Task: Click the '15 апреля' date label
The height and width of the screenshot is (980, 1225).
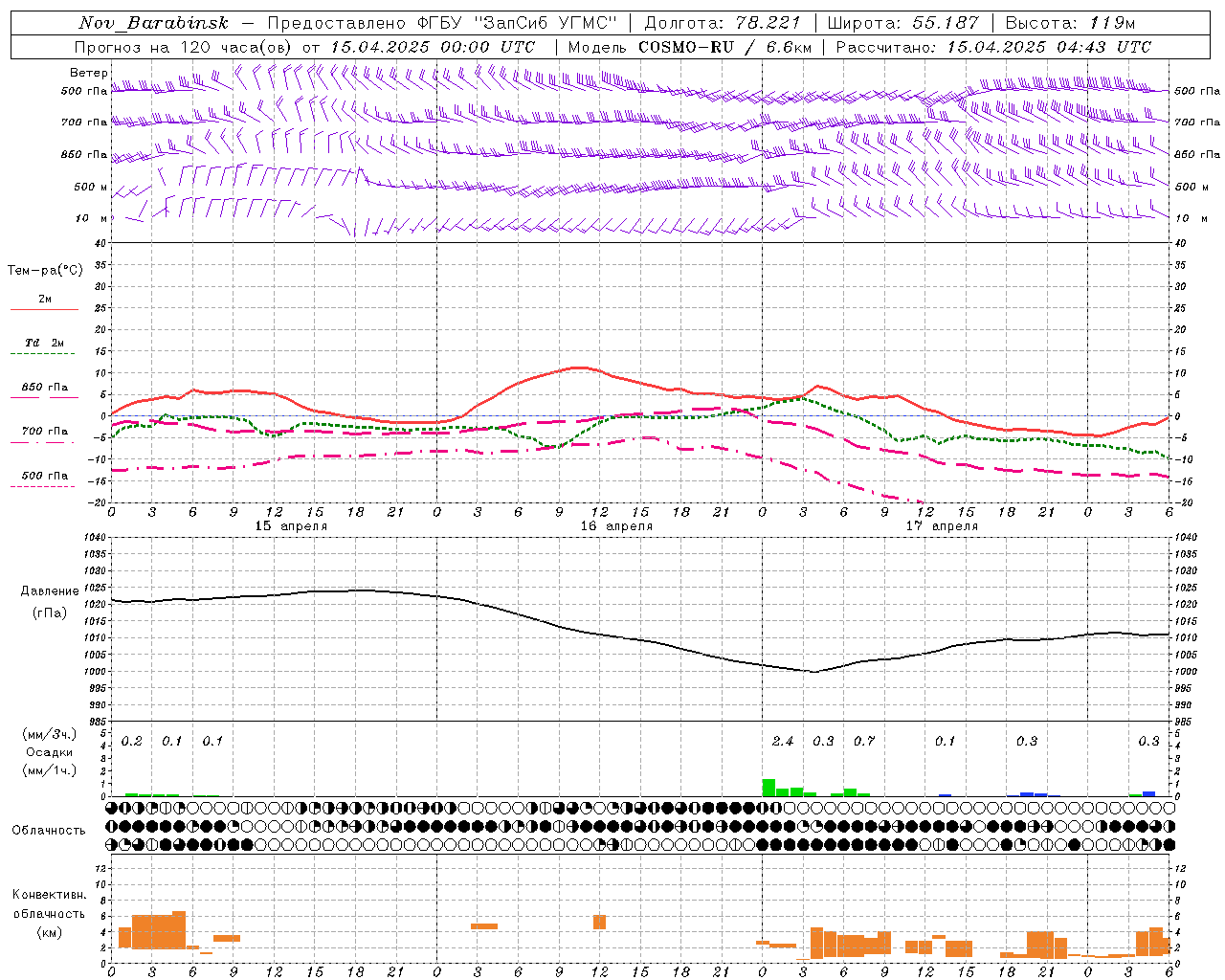Action: pyautogui.click(x=291, y=526)
